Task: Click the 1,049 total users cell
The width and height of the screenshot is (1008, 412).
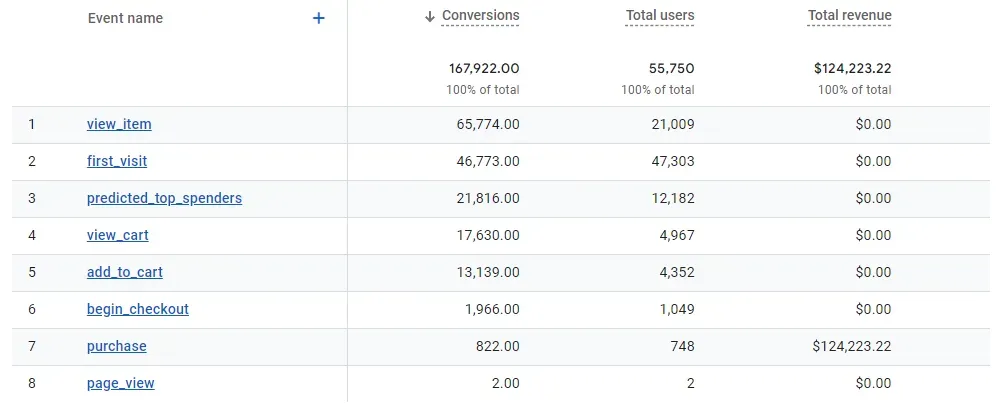Action: coord(676,309)
